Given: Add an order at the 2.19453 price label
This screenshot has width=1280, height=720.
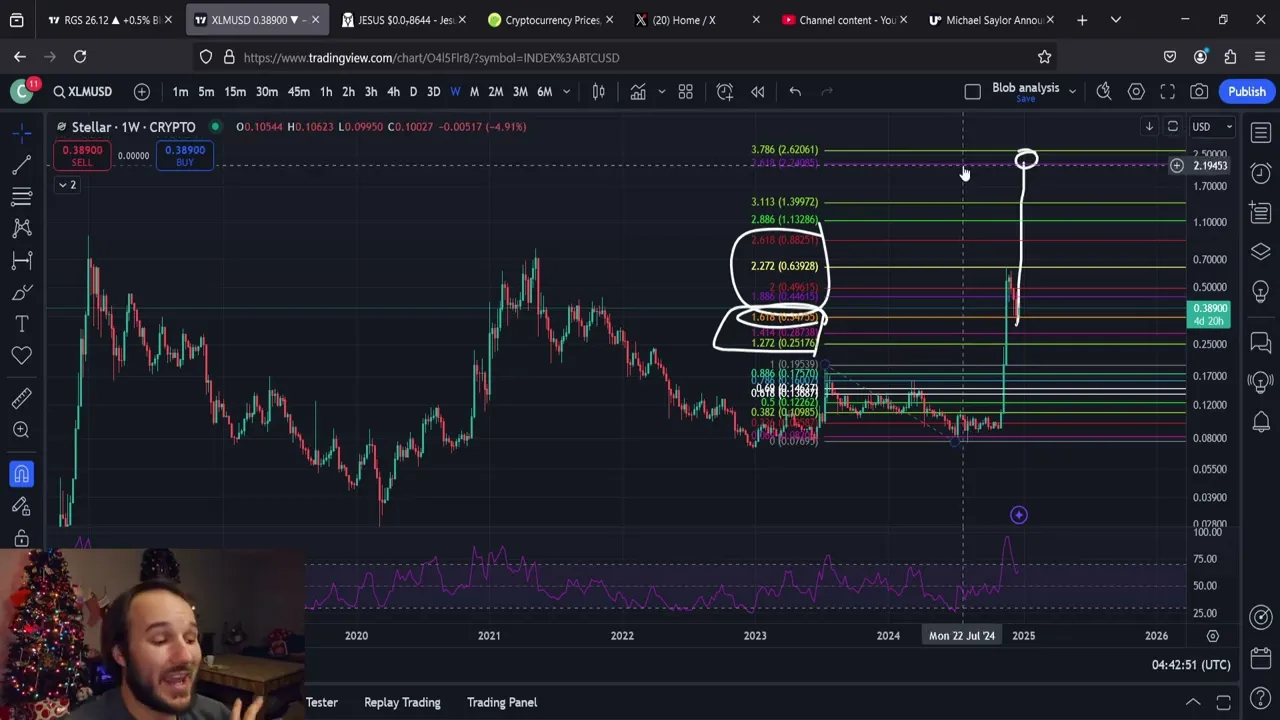Looking at the screenshot, I should (1177, 166).
